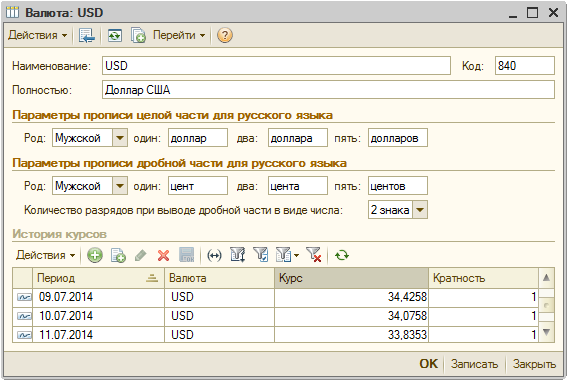
Task: Click the Наименование field containing USD
Action: pyautogui.click(x=276, y=66)
